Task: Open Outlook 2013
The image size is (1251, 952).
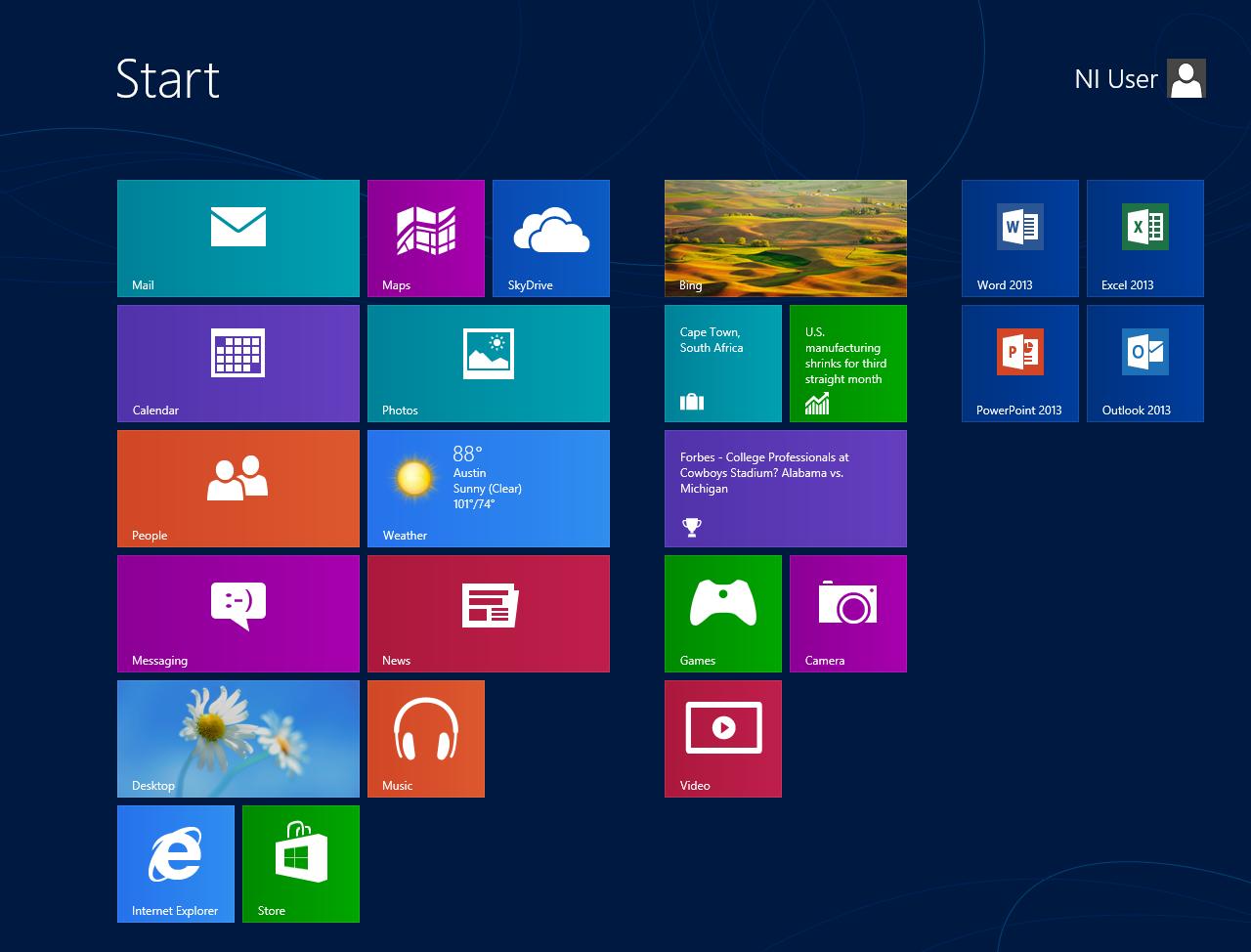Action: coord(1145,364)
